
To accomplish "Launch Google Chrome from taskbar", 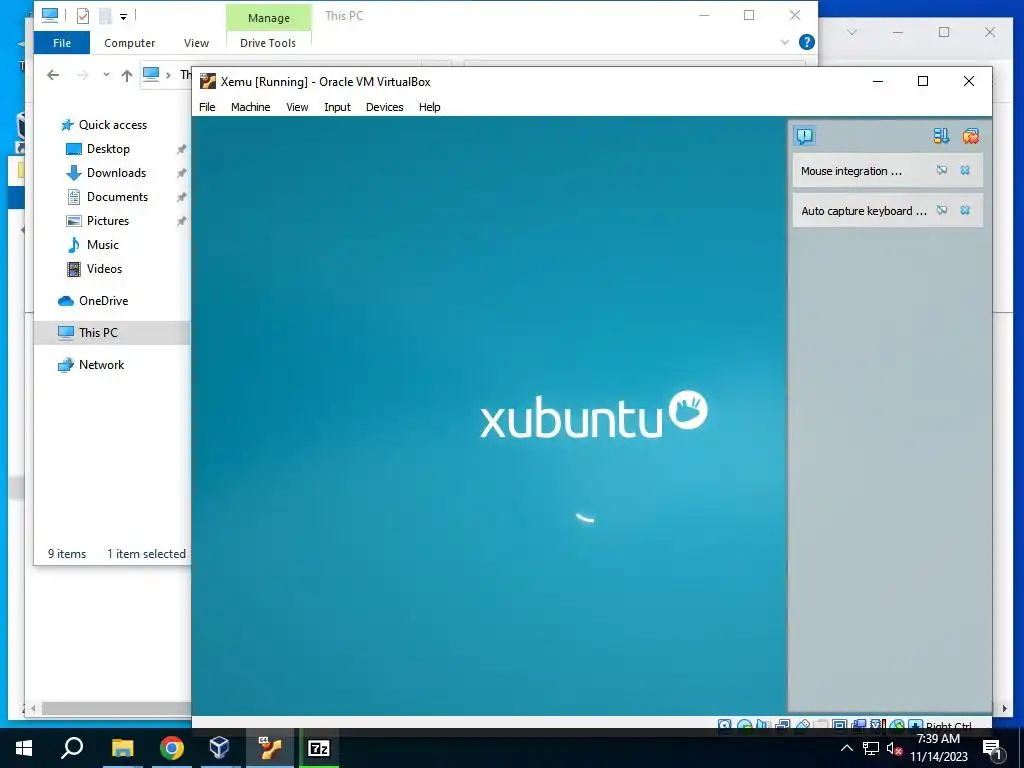I will 172,748.
